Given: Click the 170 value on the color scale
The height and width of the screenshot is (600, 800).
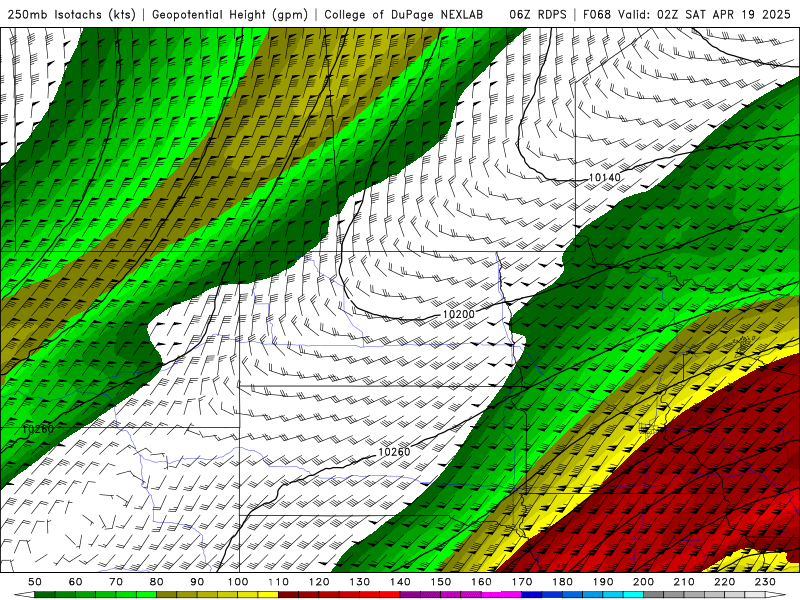Looking at the screenshot, I should [522, 582].
